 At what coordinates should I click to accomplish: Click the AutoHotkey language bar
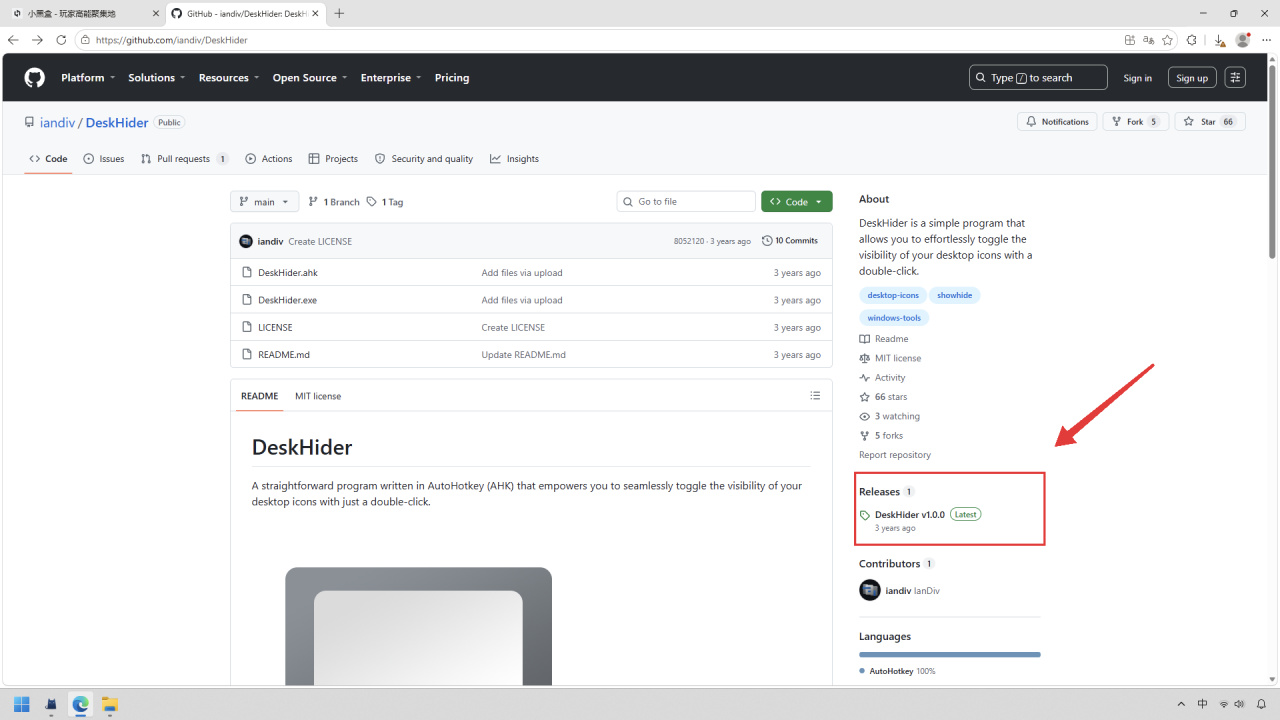tap(950, 655)
